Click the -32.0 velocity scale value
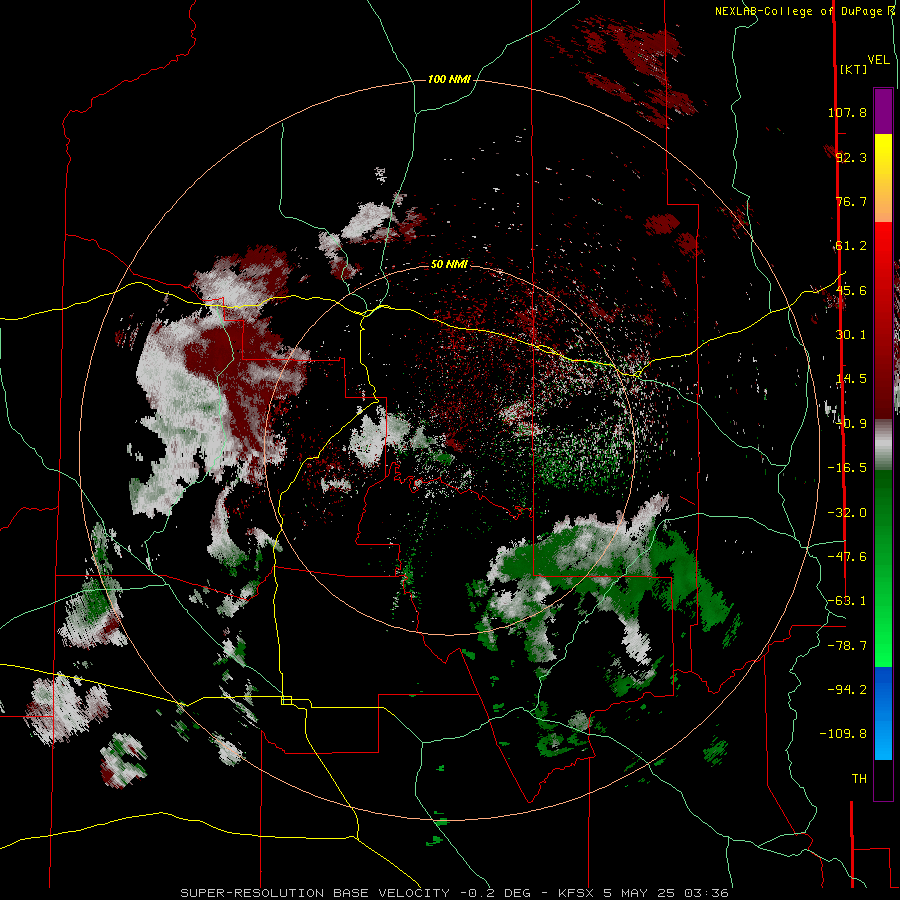Viewport: 900px width, 900px height. point(847,513)
